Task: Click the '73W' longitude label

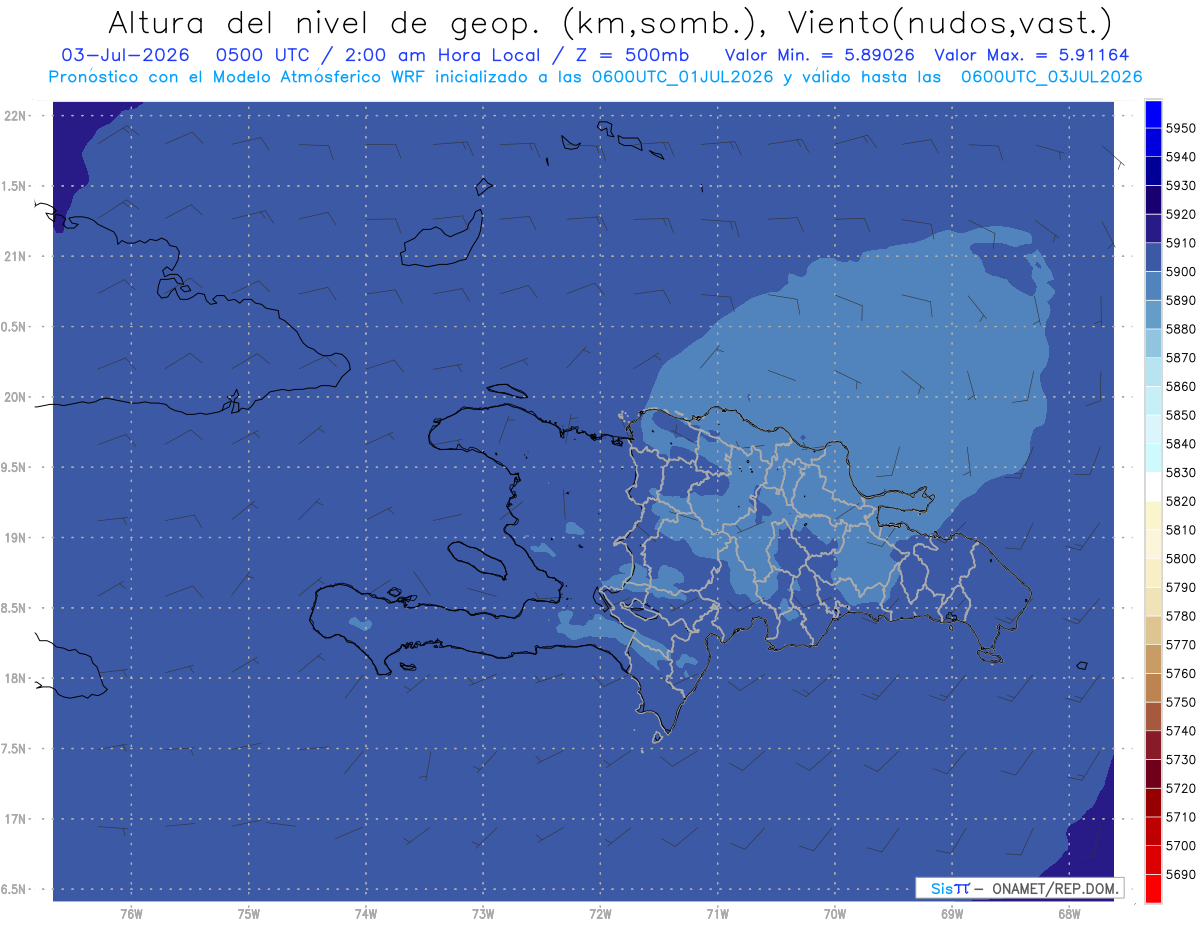Action: (483, 913)
